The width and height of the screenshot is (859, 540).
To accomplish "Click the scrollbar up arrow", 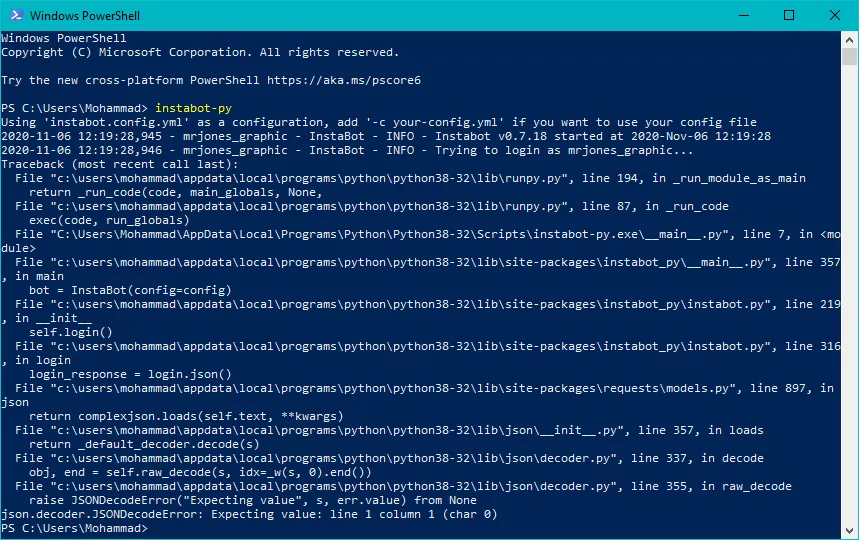I will click(849, 39).
